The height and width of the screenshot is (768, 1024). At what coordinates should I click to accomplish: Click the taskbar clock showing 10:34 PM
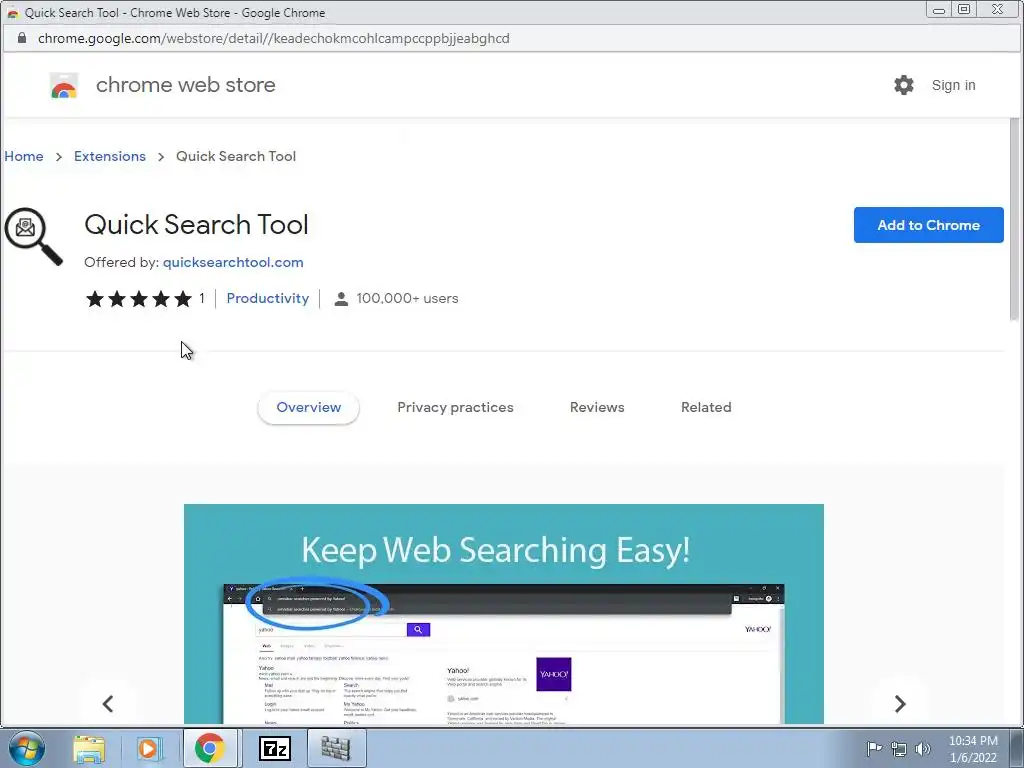pos(973,749)
